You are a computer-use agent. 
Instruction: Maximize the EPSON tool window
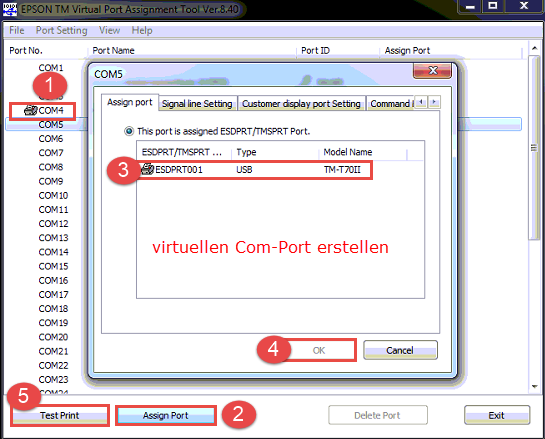coord(493,6)
